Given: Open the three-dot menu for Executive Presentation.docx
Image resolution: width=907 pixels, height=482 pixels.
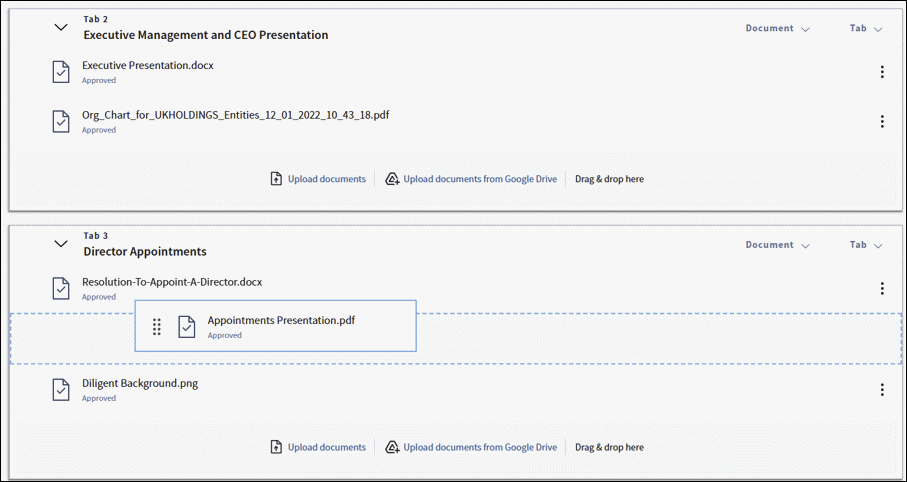Looking at the screenshot, I should click(881, 72).
